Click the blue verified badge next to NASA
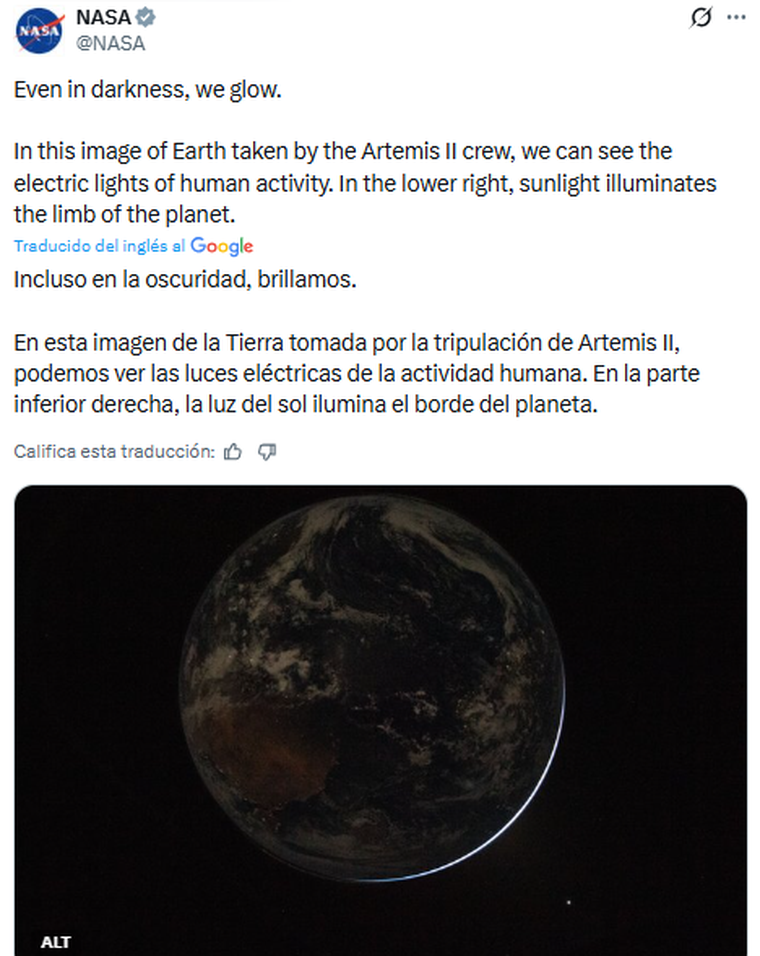This screenshot has width=760, height=956. coord(146,18)
